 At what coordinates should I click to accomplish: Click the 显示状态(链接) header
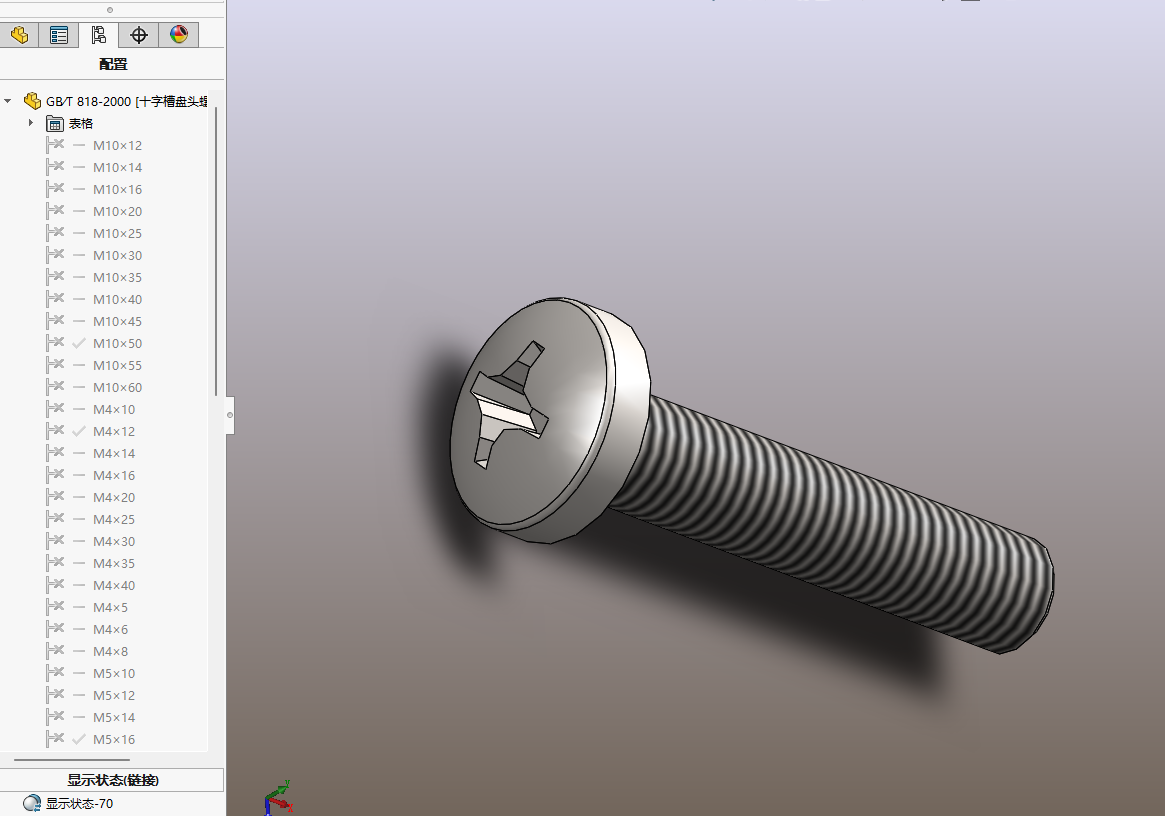[x=113, y=780]
